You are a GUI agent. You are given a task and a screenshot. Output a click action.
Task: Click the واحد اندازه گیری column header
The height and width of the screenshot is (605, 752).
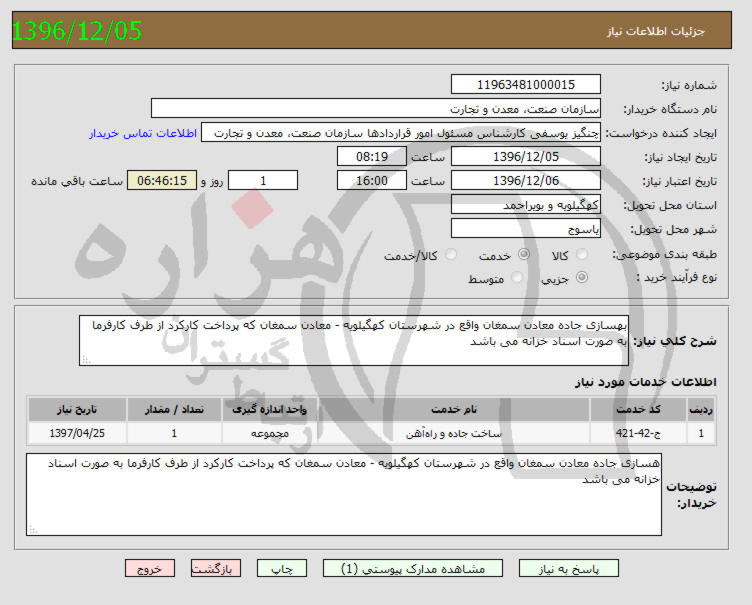tap(269, 409)
